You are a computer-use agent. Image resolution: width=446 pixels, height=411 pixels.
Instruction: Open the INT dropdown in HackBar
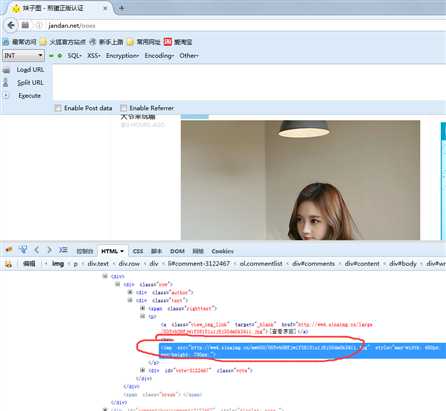[23, 55]
